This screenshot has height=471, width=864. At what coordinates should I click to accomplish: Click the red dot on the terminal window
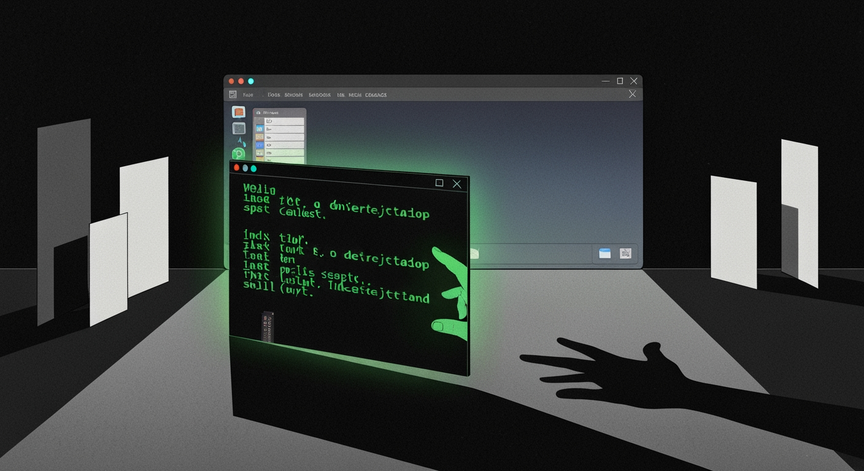click(236, 168)
